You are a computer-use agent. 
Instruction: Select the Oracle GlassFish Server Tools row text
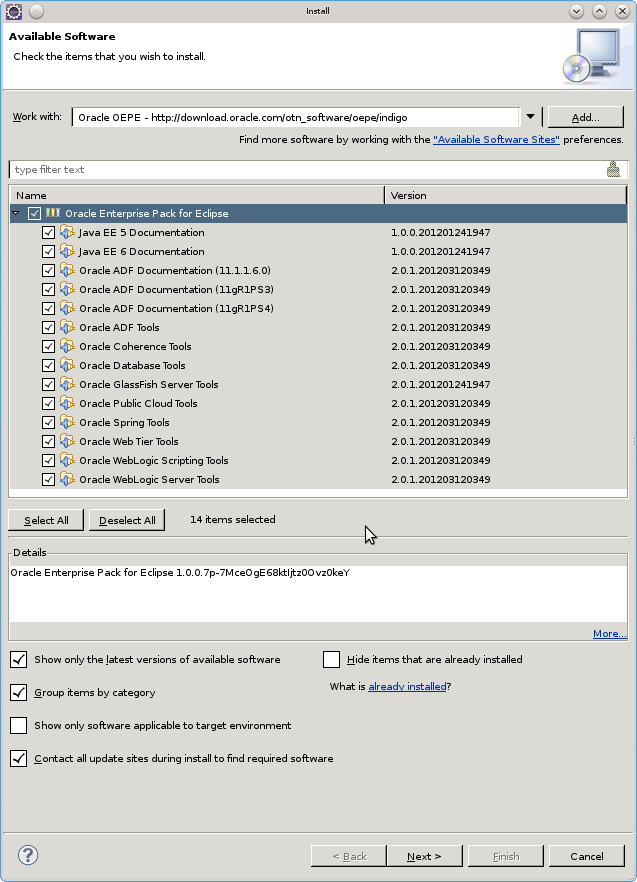pyautogui.click(x=149, y=384)
